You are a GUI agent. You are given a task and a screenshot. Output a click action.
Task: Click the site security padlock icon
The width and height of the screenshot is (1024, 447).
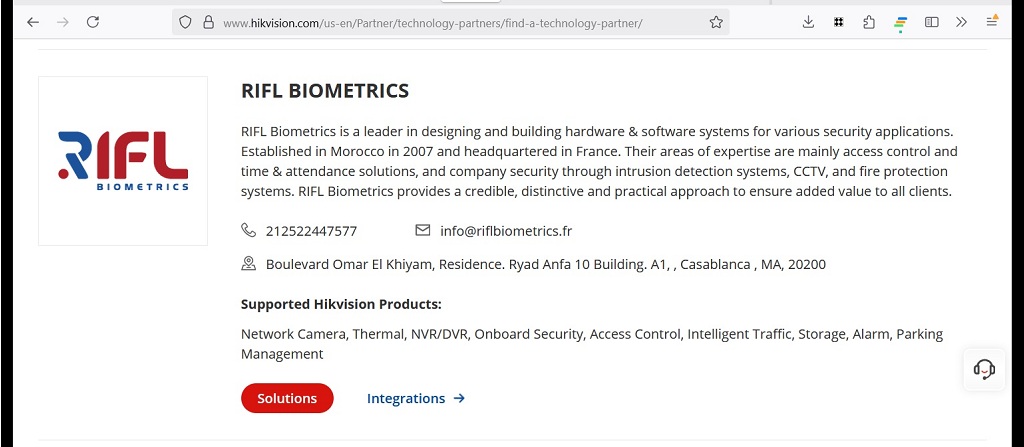[208, 22]
